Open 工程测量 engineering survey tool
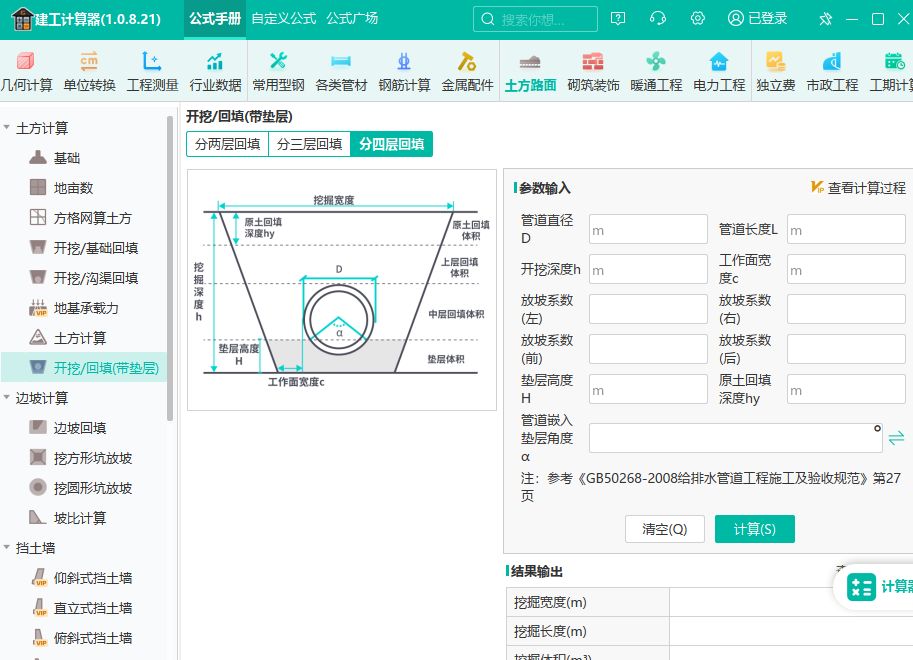The image size is (913, 660). [152, 71]
